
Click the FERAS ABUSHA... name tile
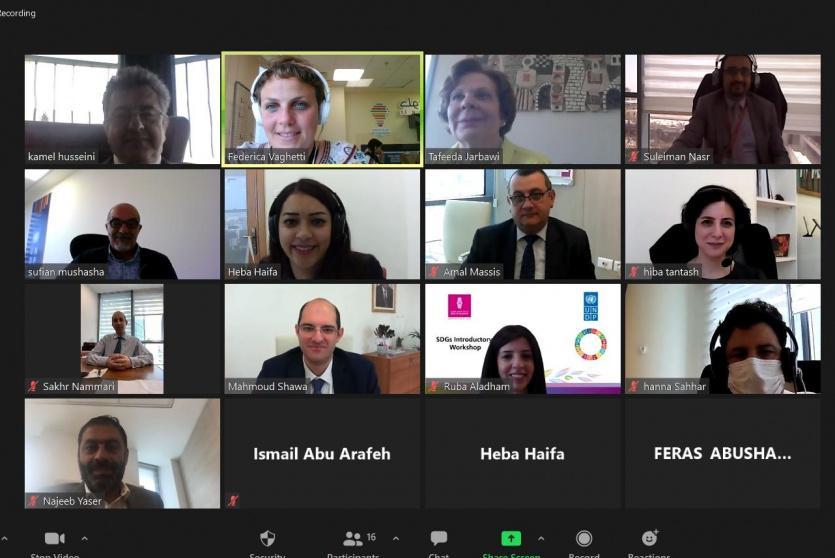723,453
